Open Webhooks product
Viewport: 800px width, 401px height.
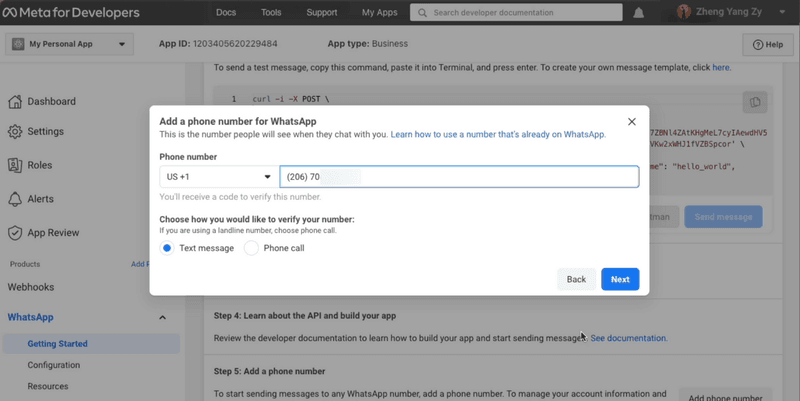point(31,287)
